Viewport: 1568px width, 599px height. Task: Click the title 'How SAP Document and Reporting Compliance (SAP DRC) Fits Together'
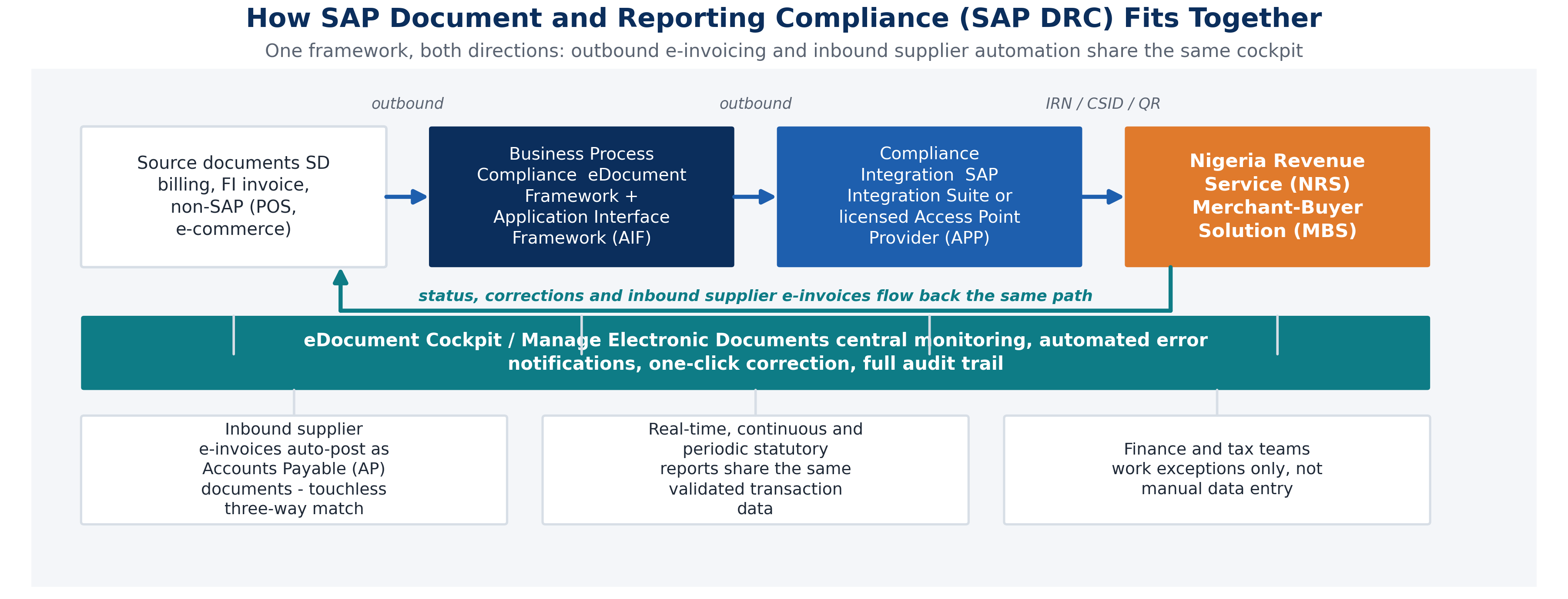click(784, 18)
